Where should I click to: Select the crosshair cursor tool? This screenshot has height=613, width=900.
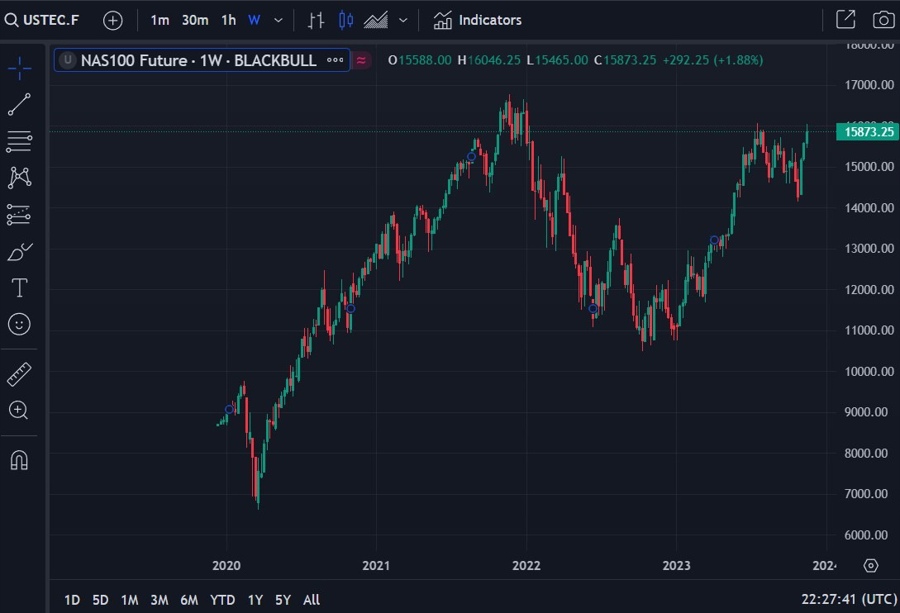click(x=19, y=68)
